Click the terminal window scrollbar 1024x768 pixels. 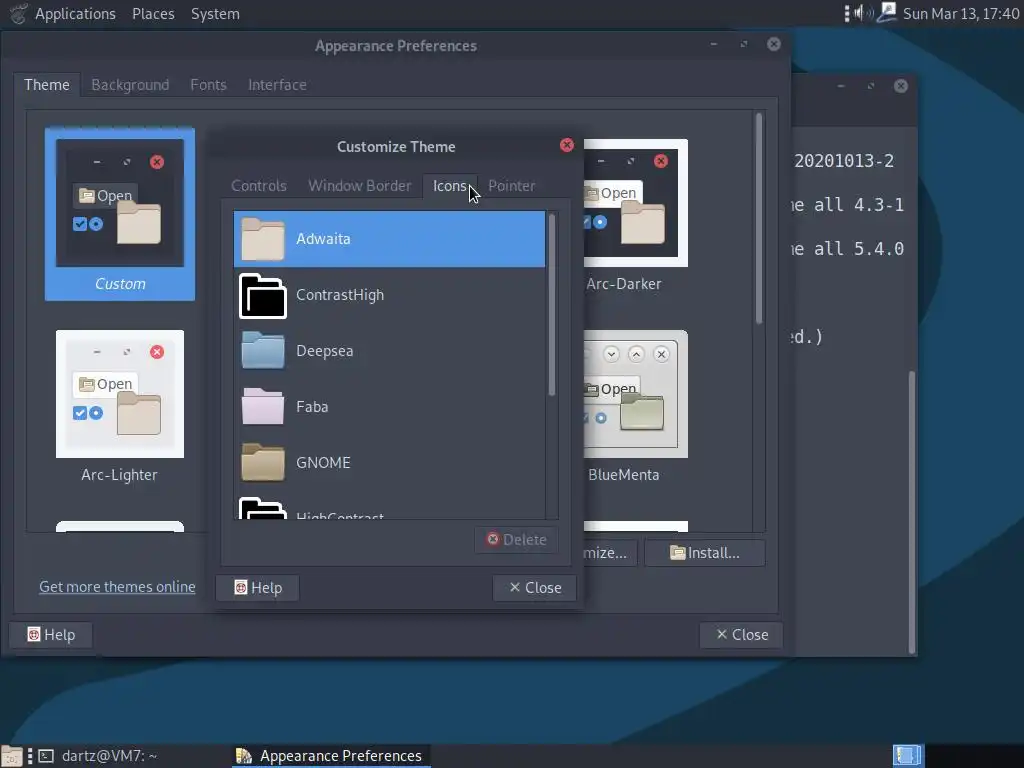point(912,513)
